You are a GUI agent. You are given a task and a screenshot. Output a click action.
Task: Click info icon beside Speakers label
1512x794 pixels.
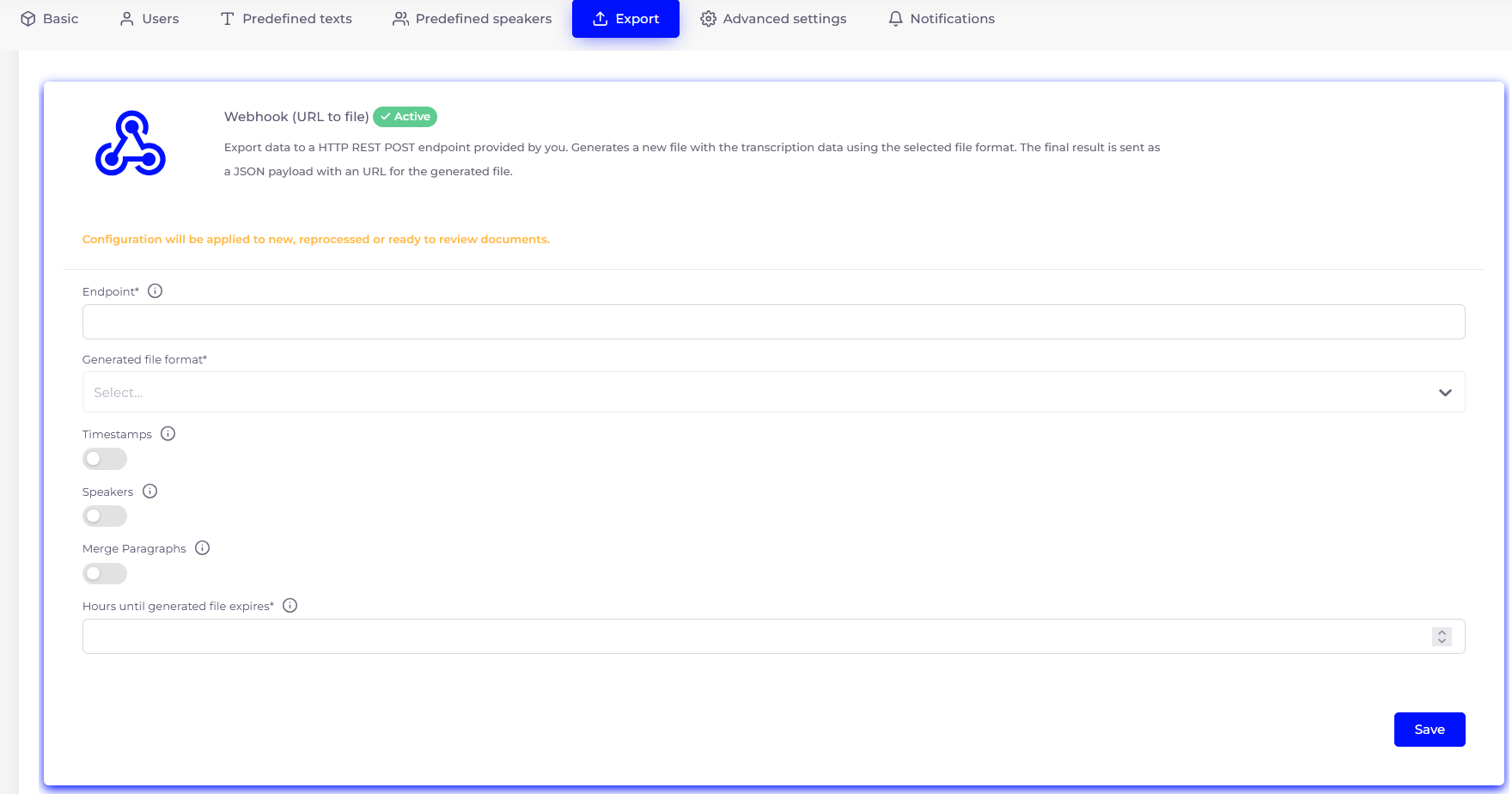tap(150, 492)
